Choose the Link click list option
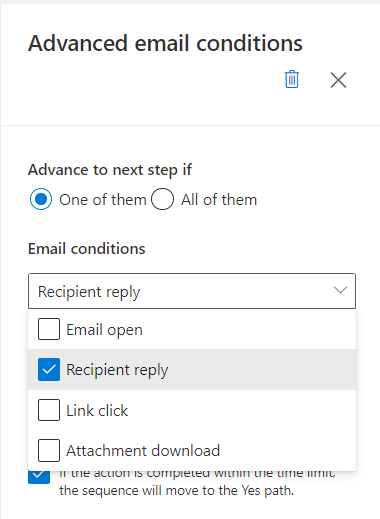Image resolution: width=380 pixels, height=519 pixels. (x=192, y=410)
